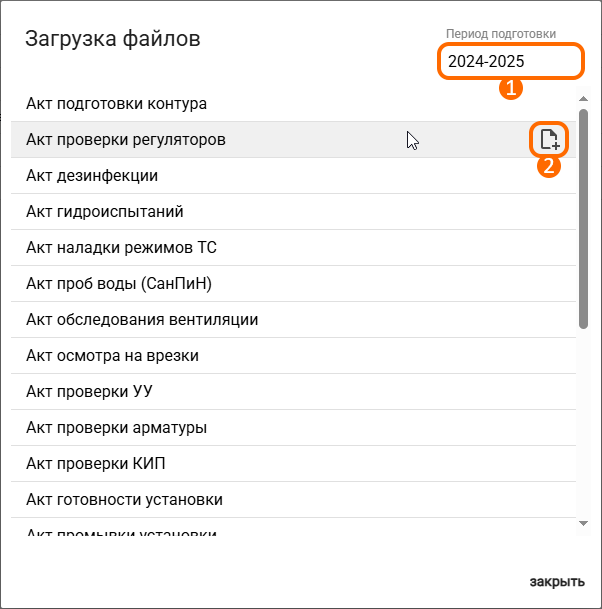
Task: Click the scrollbar up arrow
Action: [x=583, y=99]
